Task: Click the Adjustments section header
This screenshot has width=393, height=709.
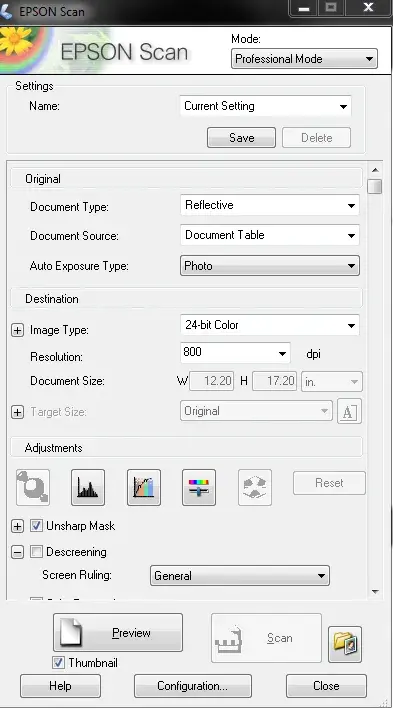Action: pyautogui.click(x=186, y=448)
